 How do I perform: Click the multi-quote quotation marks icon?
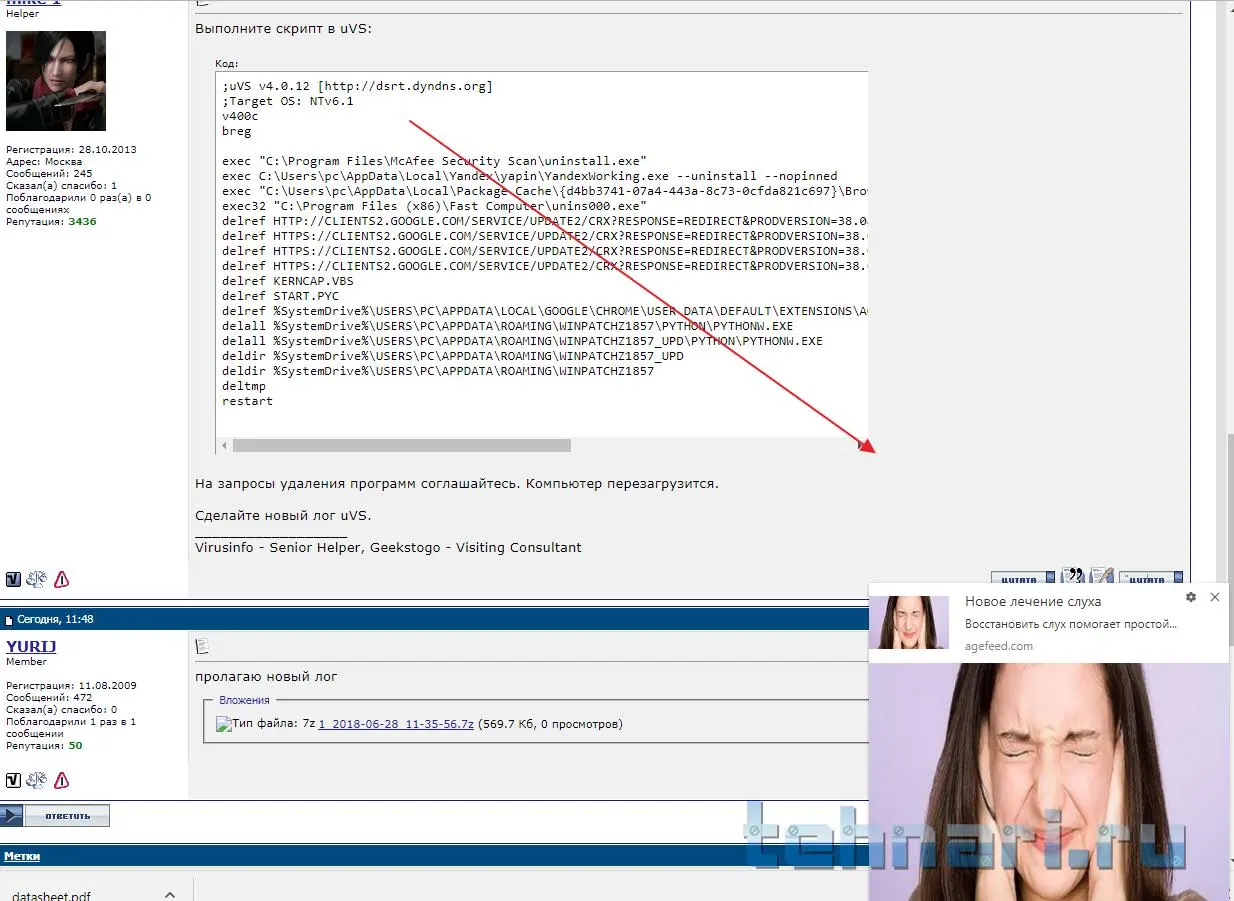(x=1073, y=576)
